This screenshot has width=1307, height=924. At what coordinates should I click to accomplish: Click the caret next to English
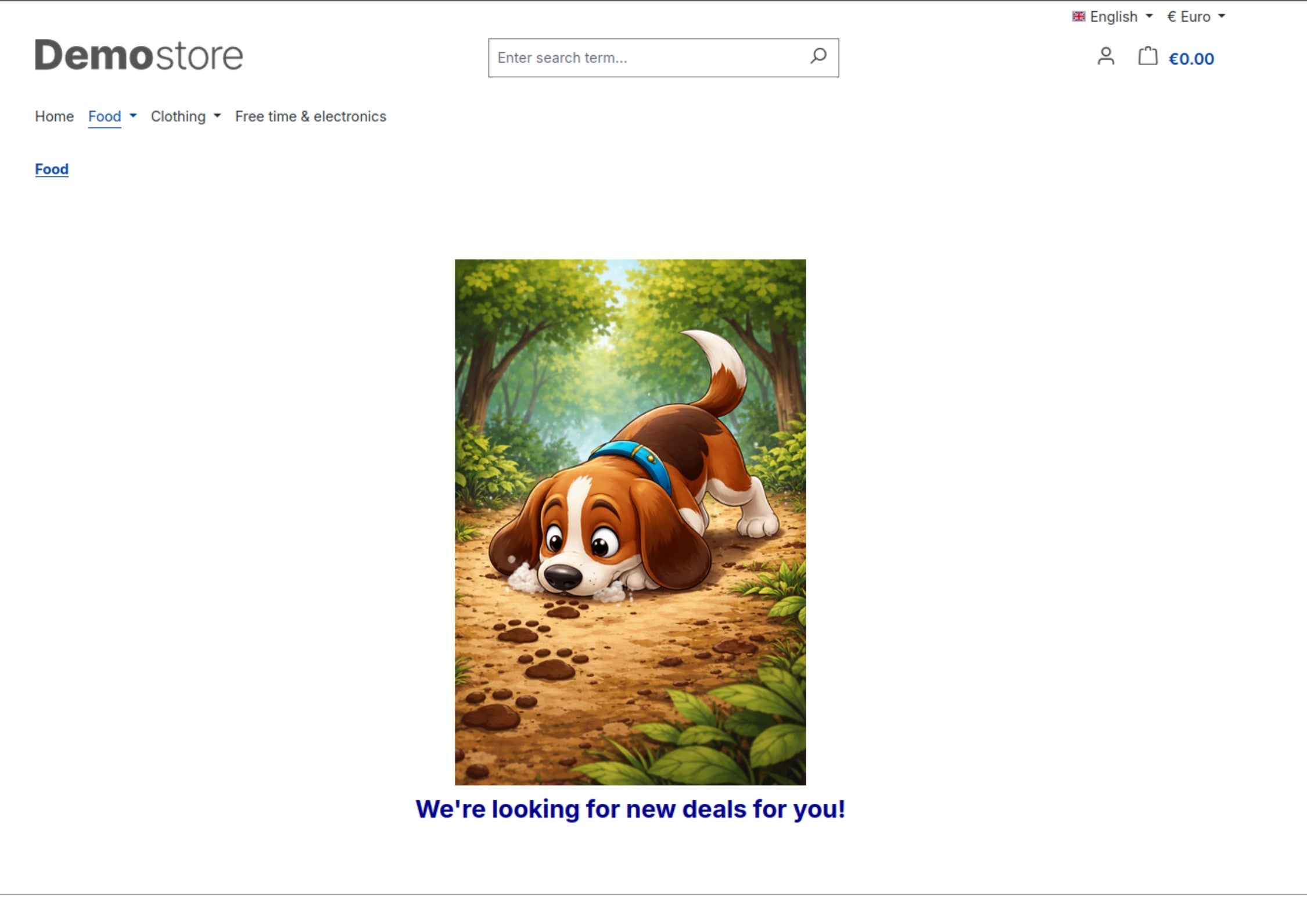pyautogui.click(x=1149, y=17)
